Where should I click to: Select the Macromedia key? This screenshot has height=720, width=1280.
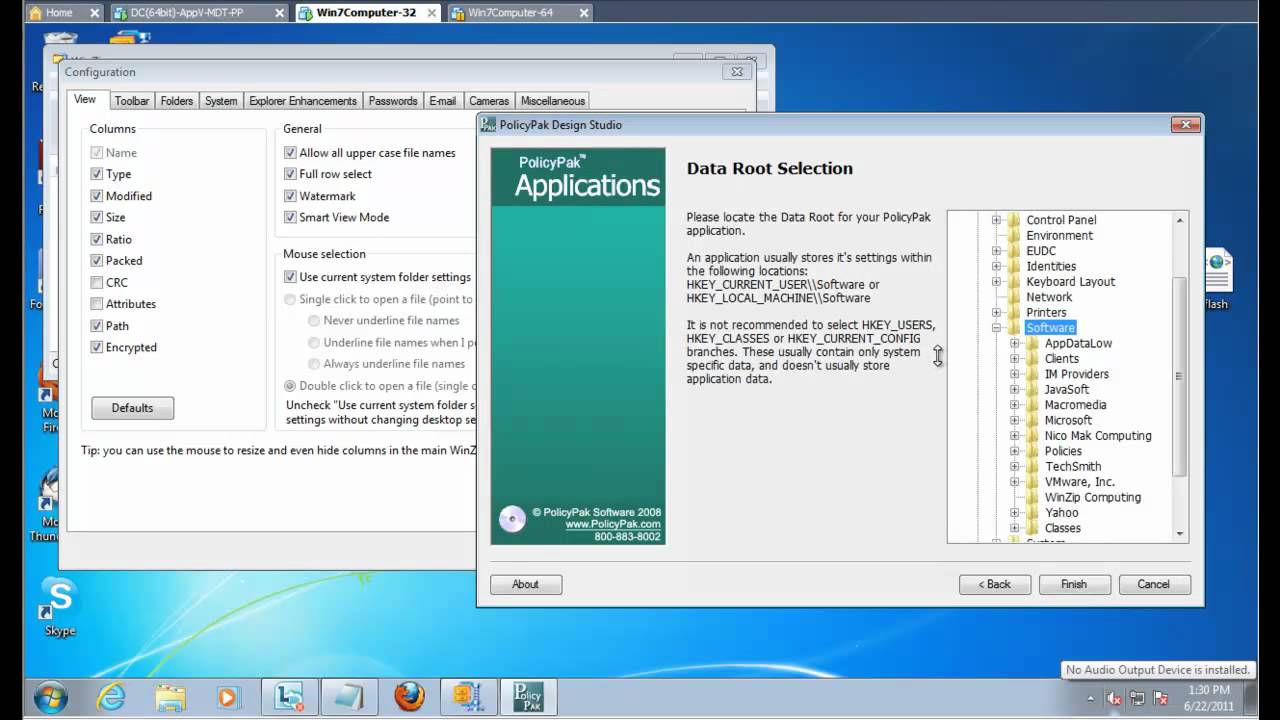(1075, 405)
